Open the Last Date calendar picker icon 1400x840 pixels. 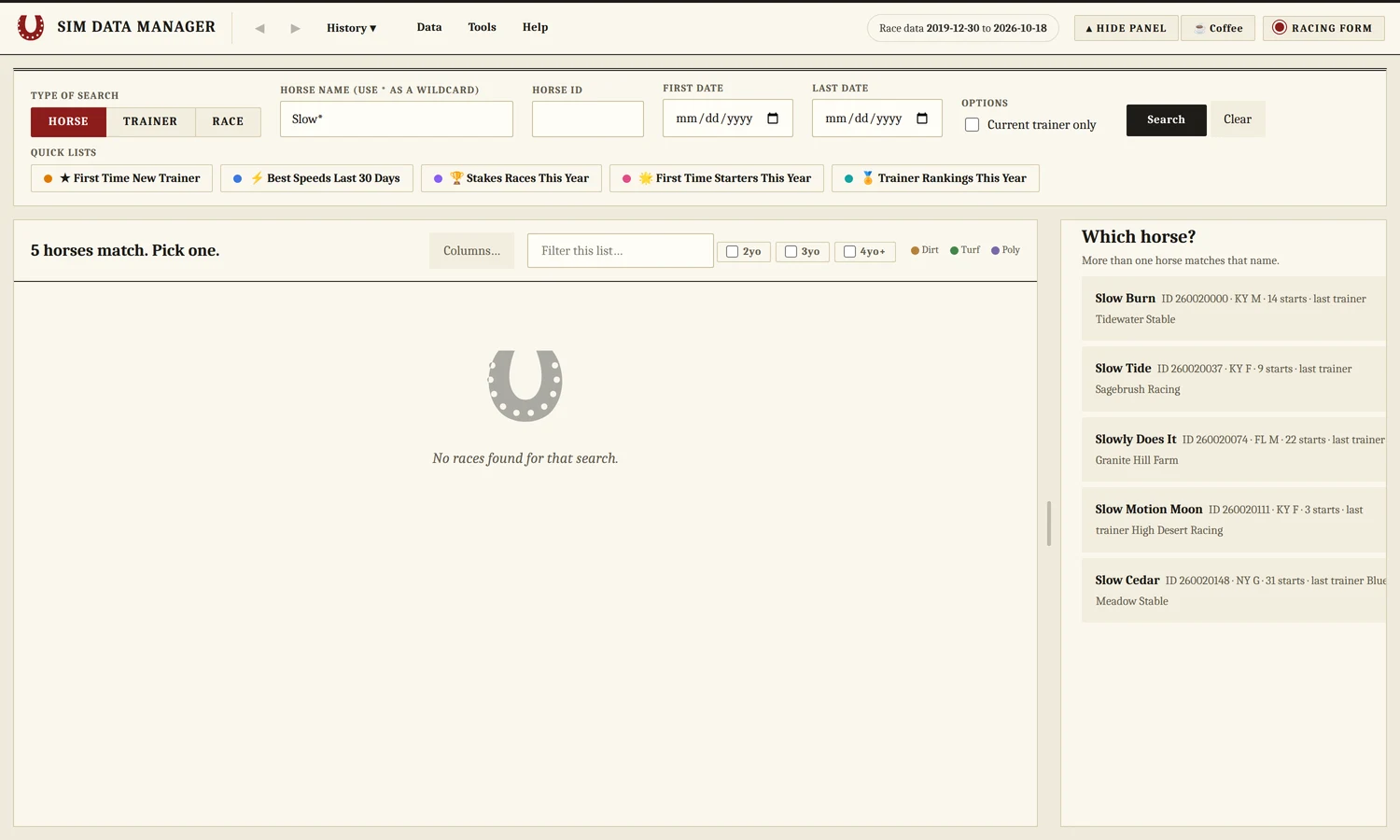click(922, 119)
